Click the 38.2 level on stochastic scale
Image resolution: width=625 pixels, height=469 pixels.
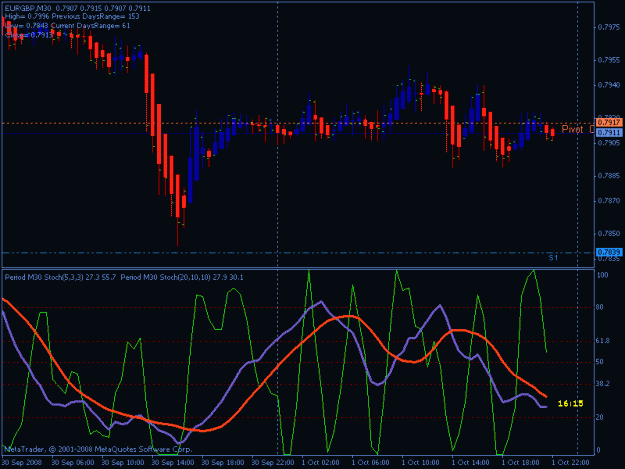603,384
